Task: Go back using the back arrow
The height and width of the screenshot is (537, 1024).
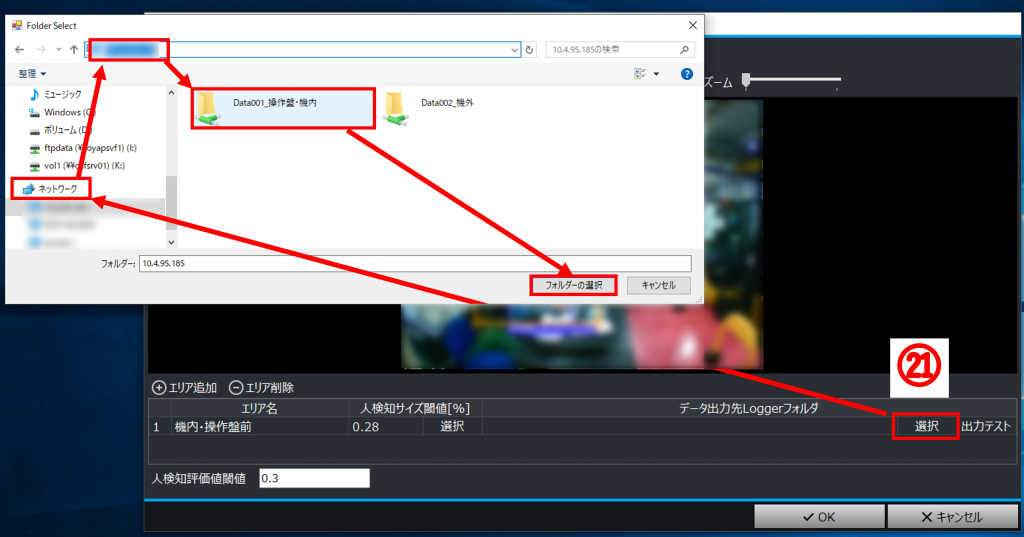Action: 20,50
